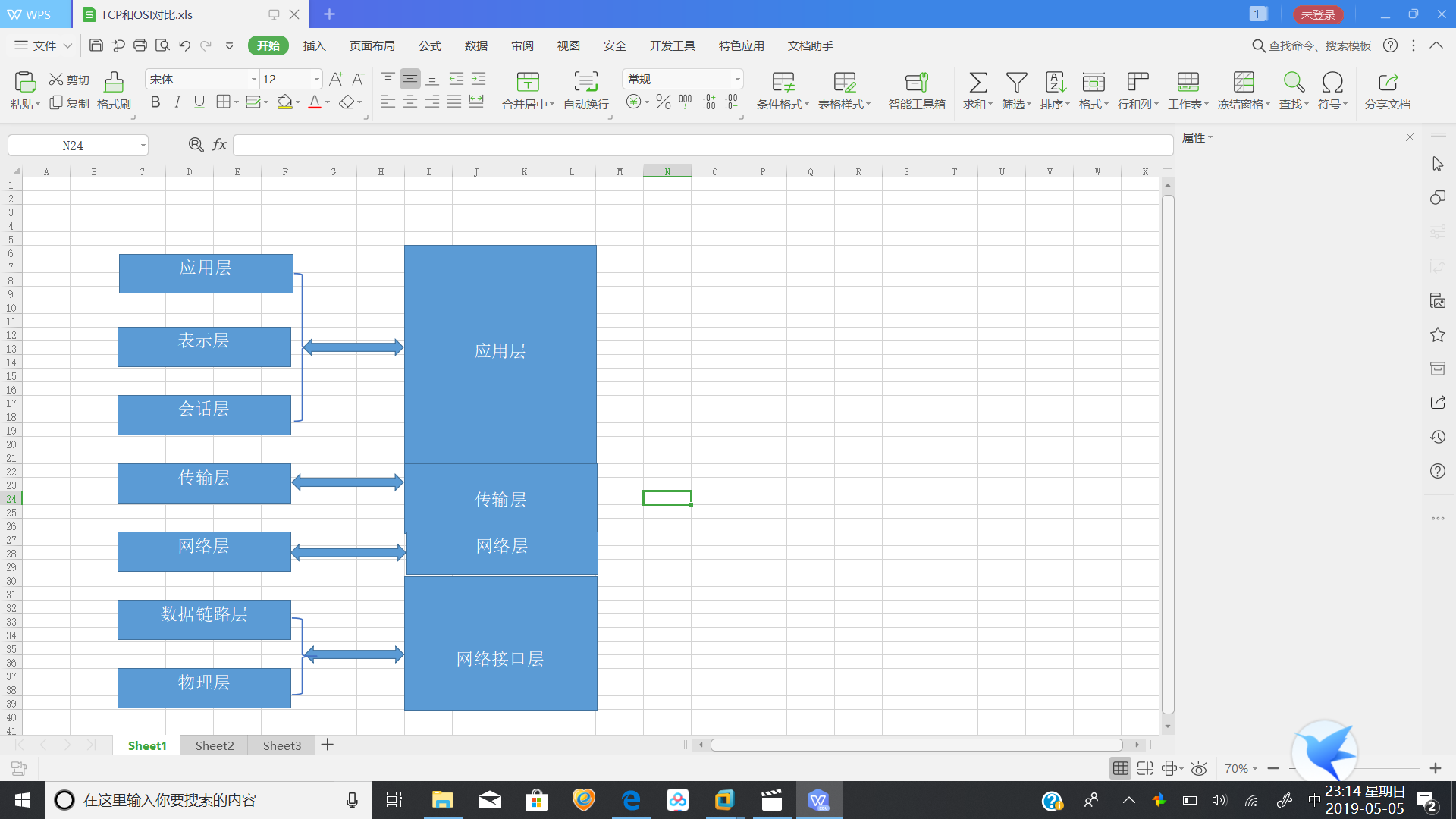The height and width of the screenshot is (819, 1456).
Task: Open the font name dropdown
Action: point(253,79)
